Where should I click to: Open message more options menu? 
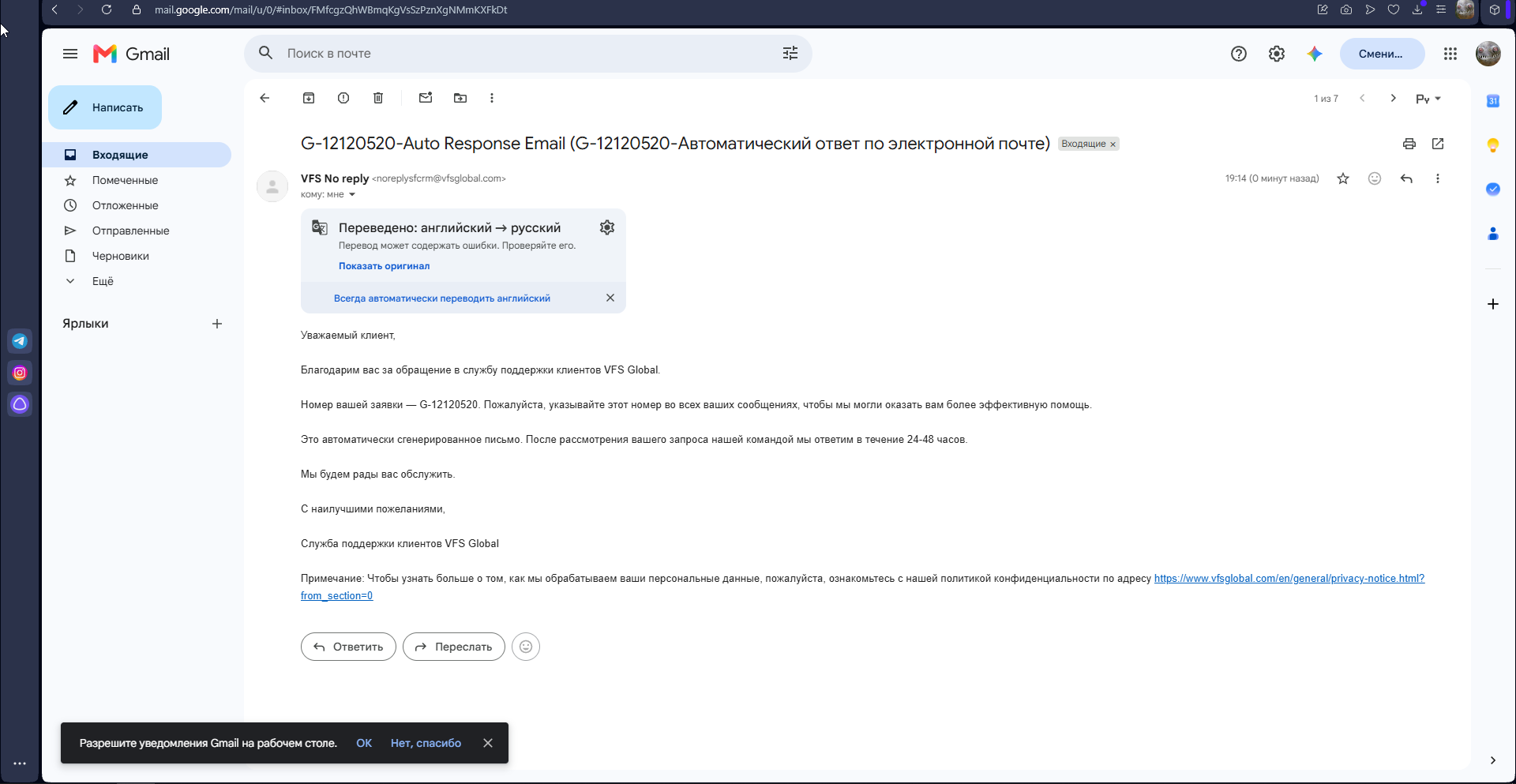[x=1438, y=178]
